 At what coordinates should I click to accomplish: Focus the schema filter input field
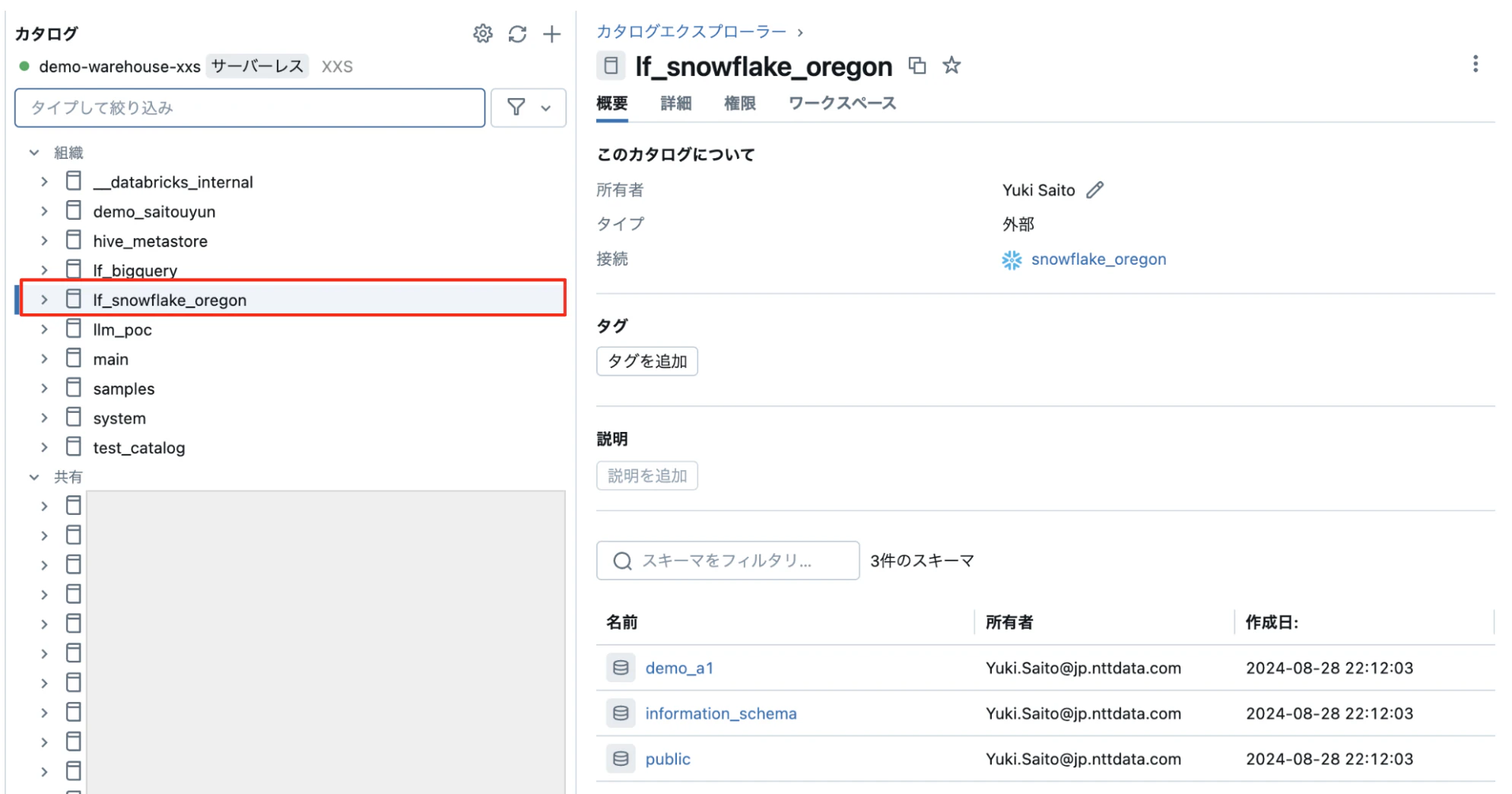click(728, 561)
